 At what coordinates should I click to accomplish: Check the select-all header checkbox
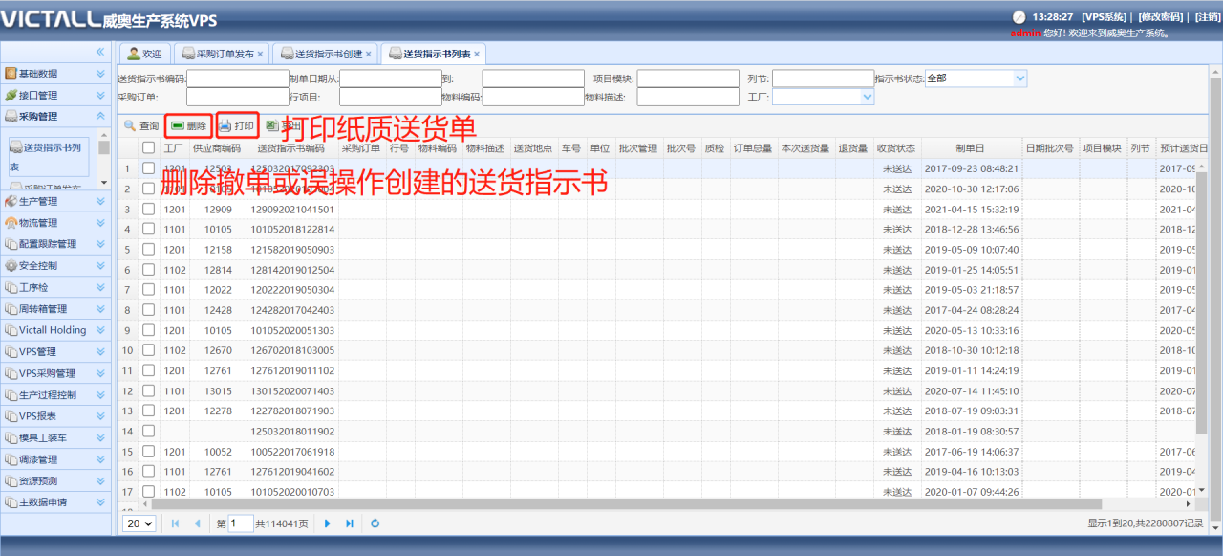pos(148,148)
